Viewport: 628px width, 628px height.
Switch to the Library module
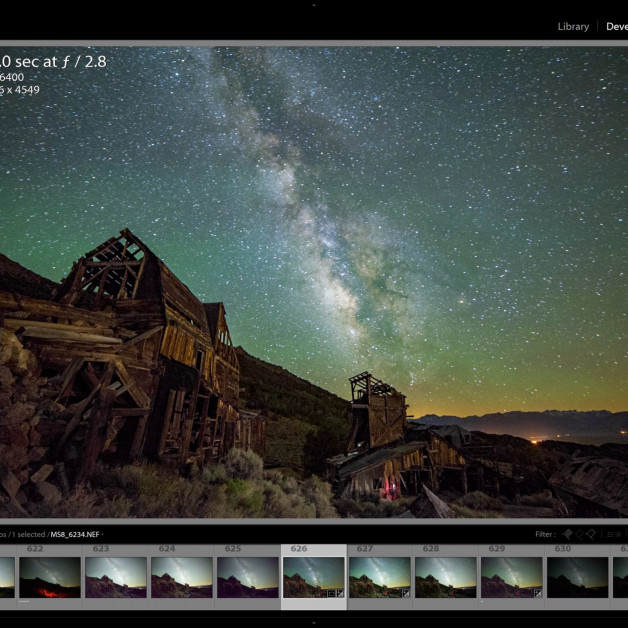pyautogui.click(x=573, y=27)
